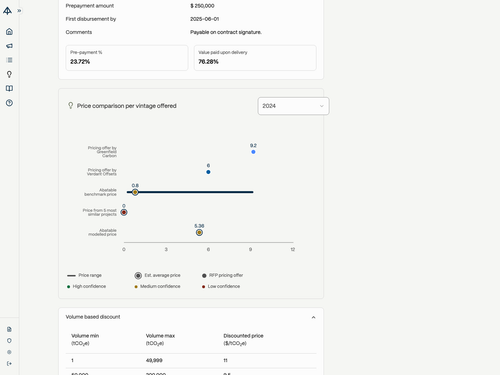Image resolution: width=500 pixels, height=375 pixels.
Task: Open the list icon in sidebar
Action: 9,60
